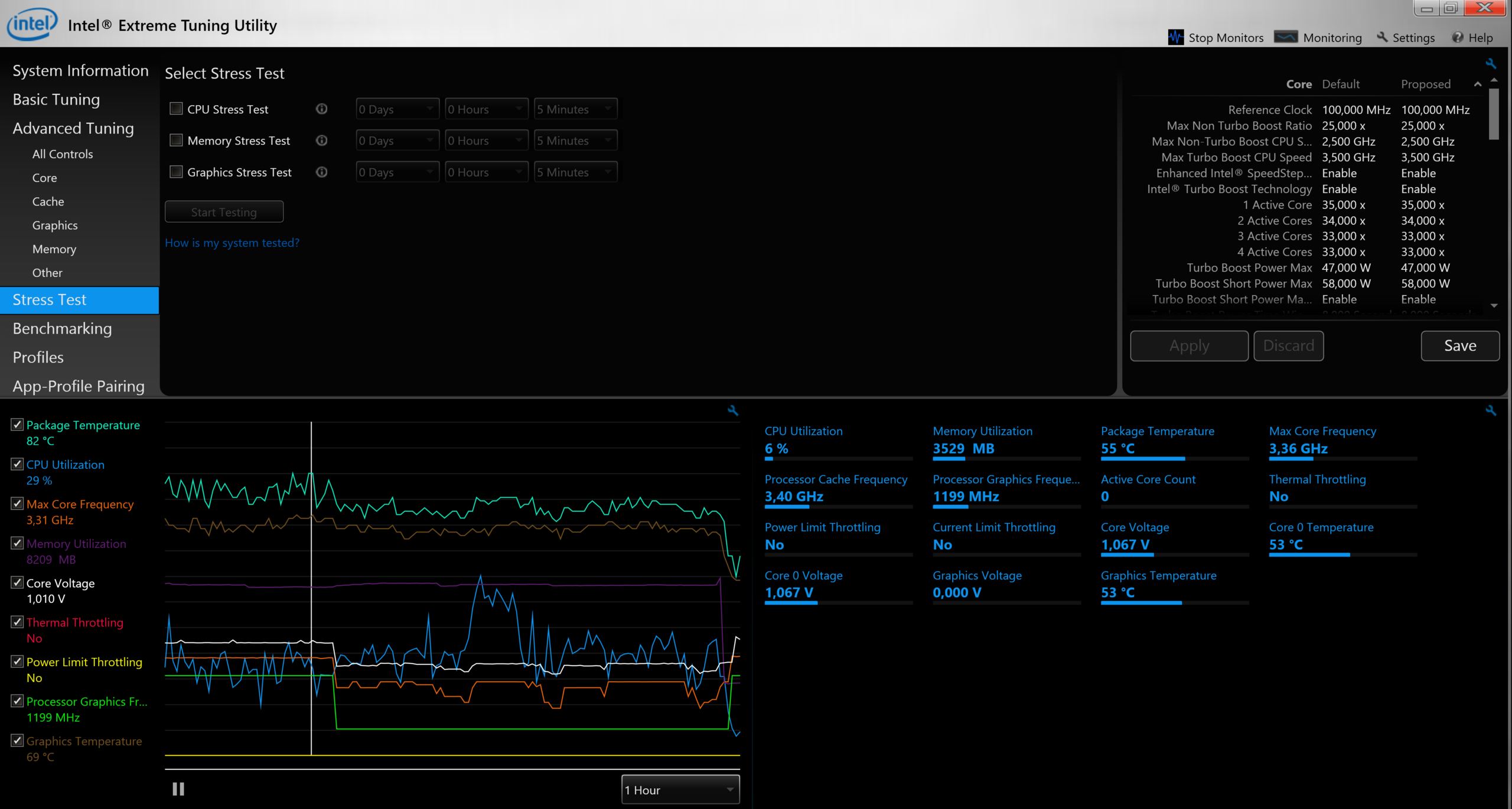This screenshot has width=1512, height=809.
Task: Click the Apply button
Action: (x=1189, y=345)
